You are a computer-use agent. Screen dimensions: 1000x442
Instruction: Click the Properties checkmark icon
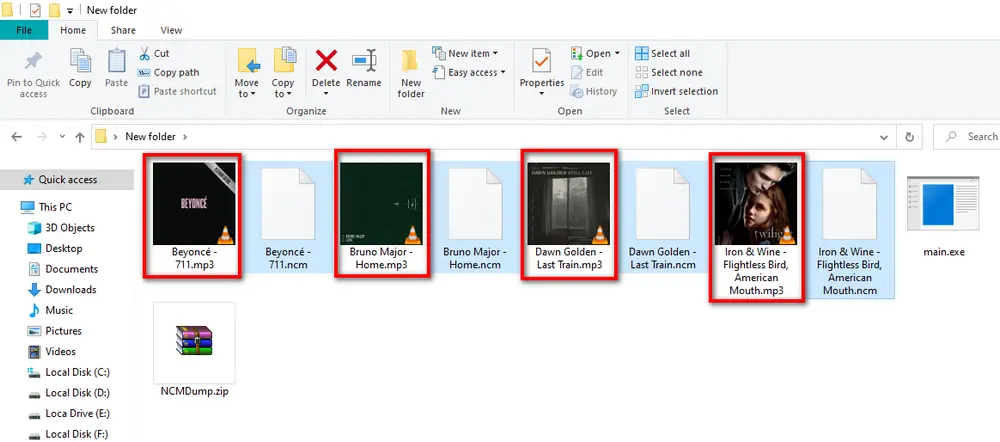click(541, 61)
